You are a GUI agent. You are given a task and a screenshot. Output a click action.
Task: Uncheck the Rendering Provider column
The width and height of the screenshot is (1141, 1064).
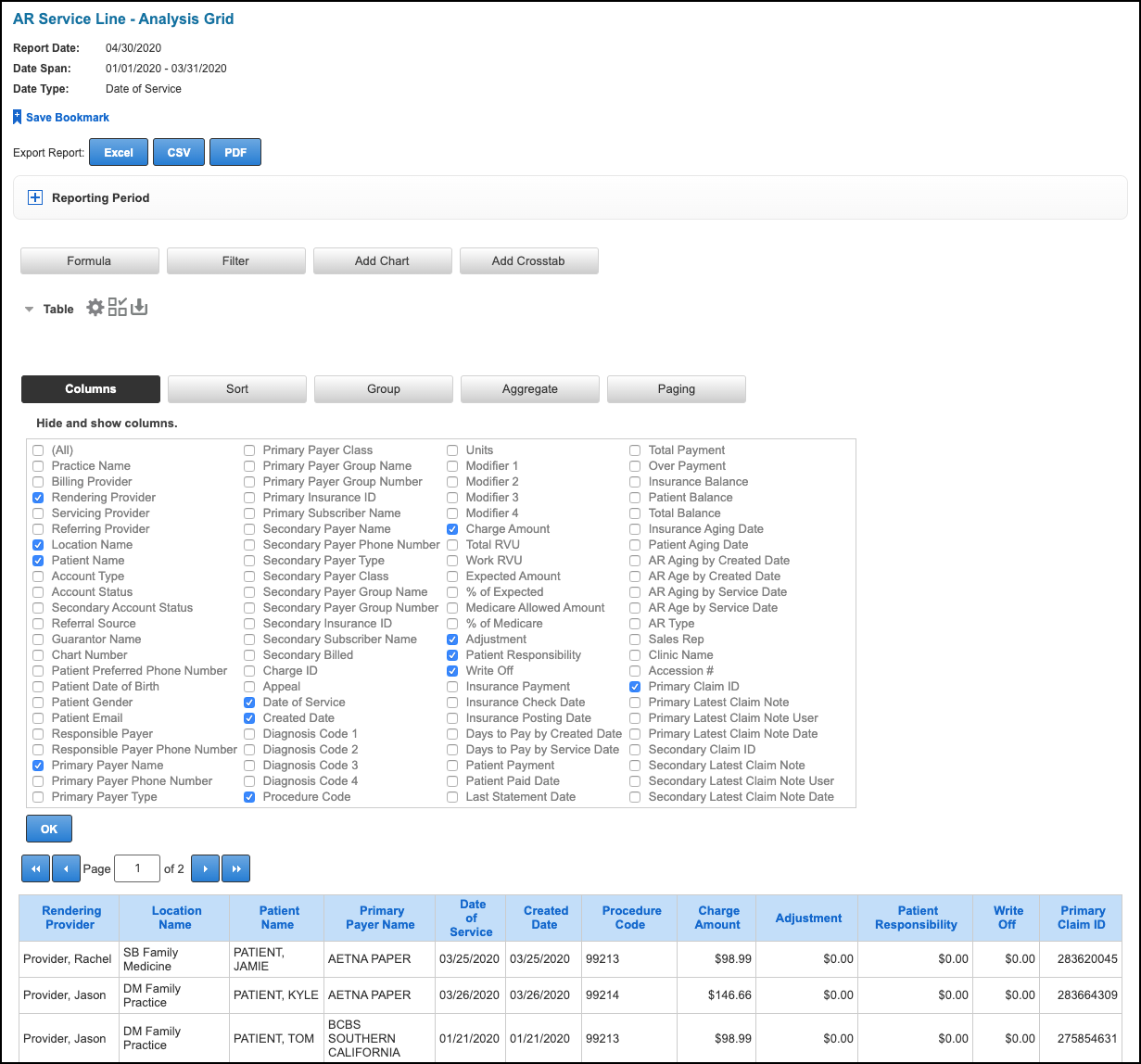coord(37,498)
